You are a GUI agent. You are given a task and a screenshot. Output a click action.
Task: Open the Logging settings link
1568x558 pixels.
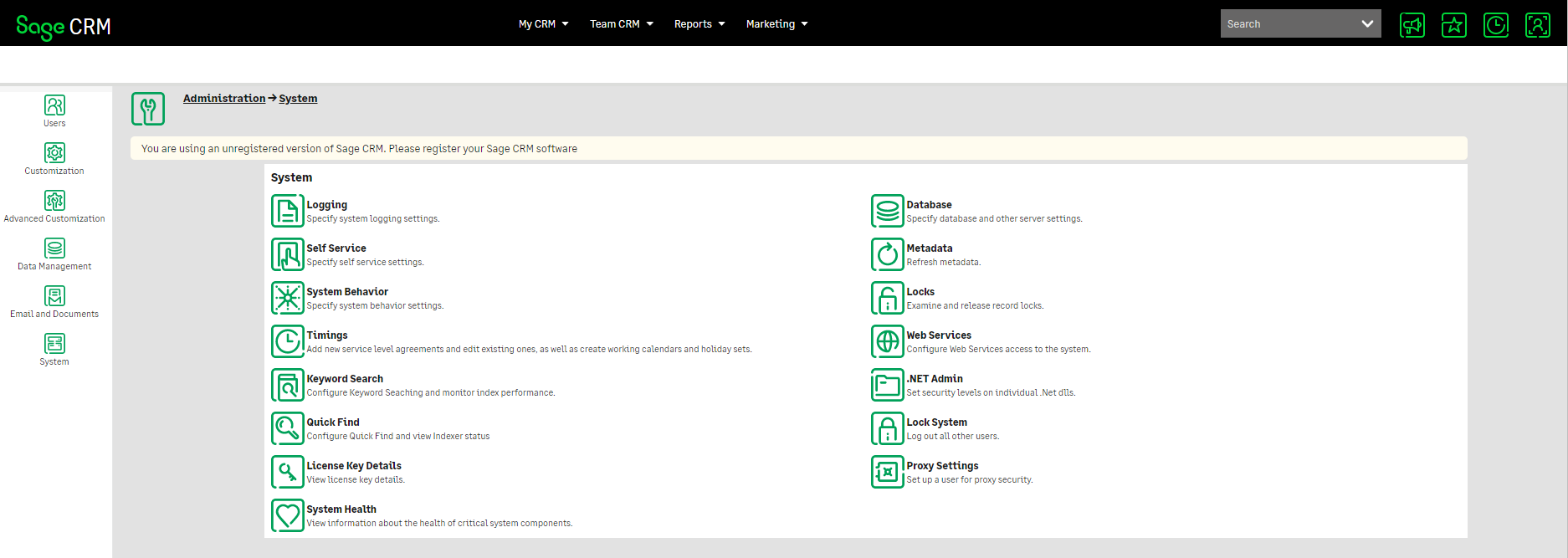(326, 205)
